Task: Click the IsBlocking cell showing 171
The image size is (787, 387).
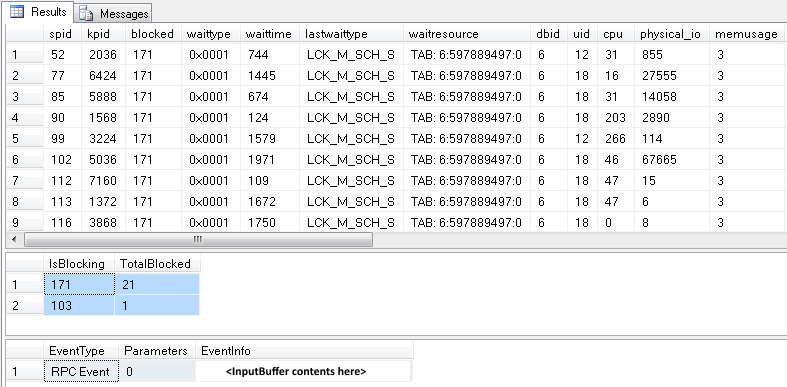Action: point(79,285)
